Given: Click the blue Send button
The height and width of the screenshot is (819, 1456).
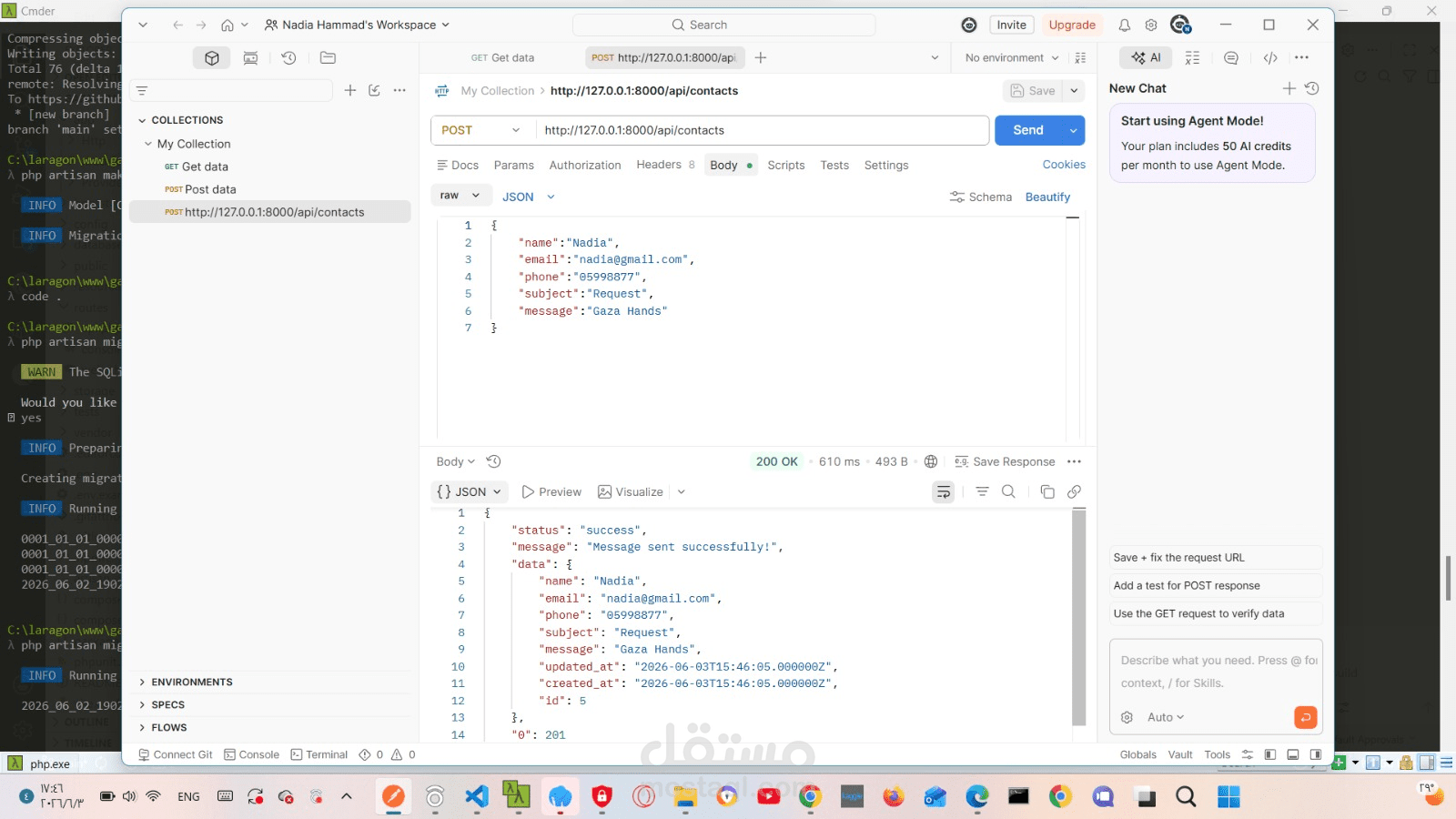Looking at the screenshot, I should point(1028,130).
